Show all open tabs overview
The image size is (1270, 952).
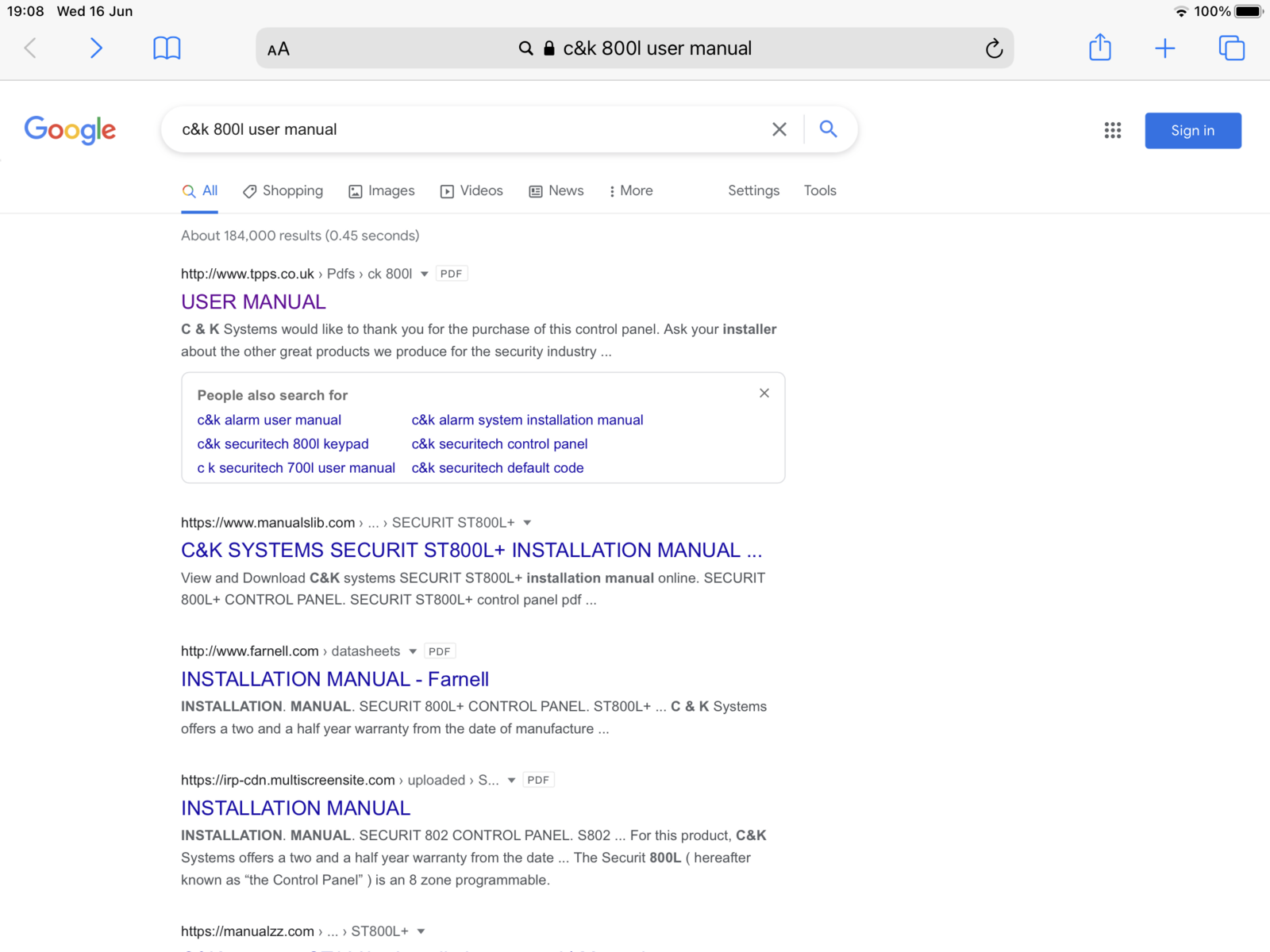1231,48
